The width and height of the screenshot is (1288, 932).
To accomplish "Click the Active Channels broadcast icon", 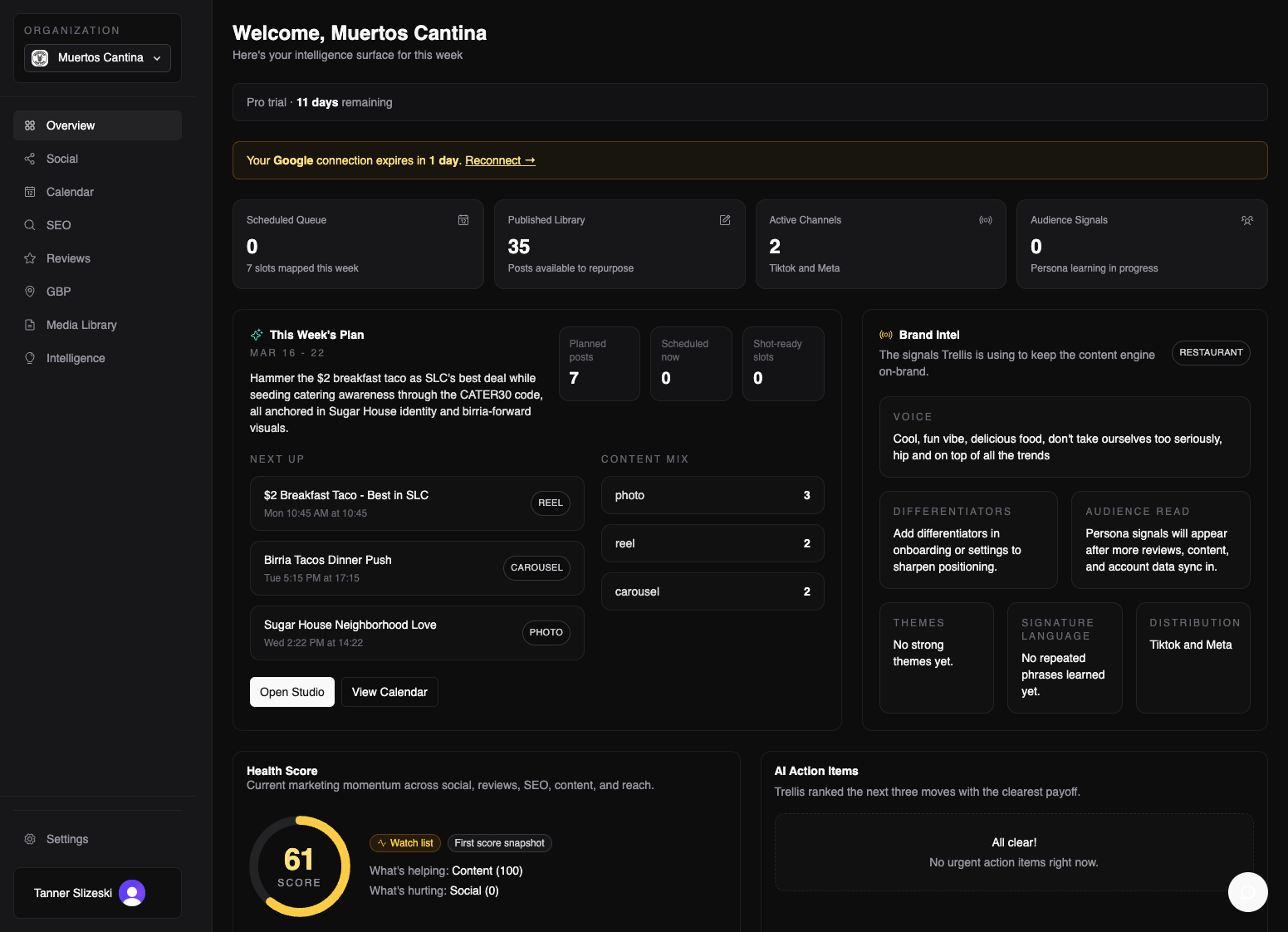I will (986, 220).
